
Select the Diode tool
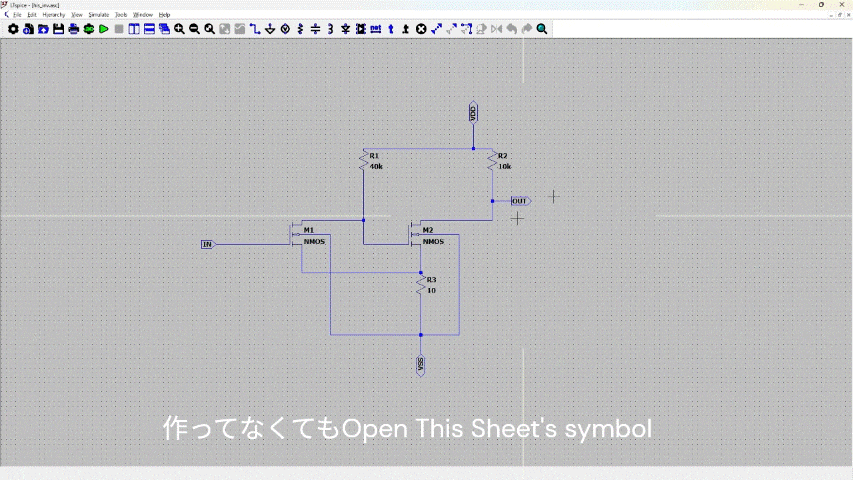coord(345,29)
